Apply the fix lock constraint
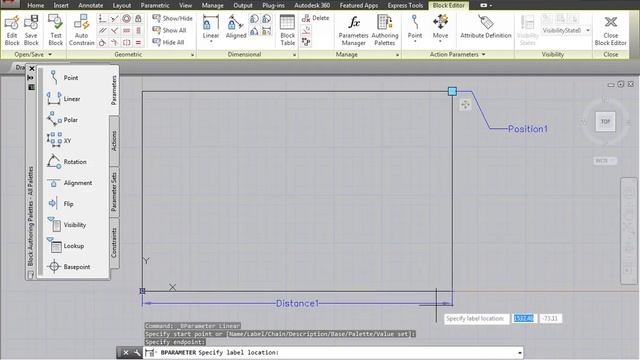This screenshot has height=360, width=640. 138,19
